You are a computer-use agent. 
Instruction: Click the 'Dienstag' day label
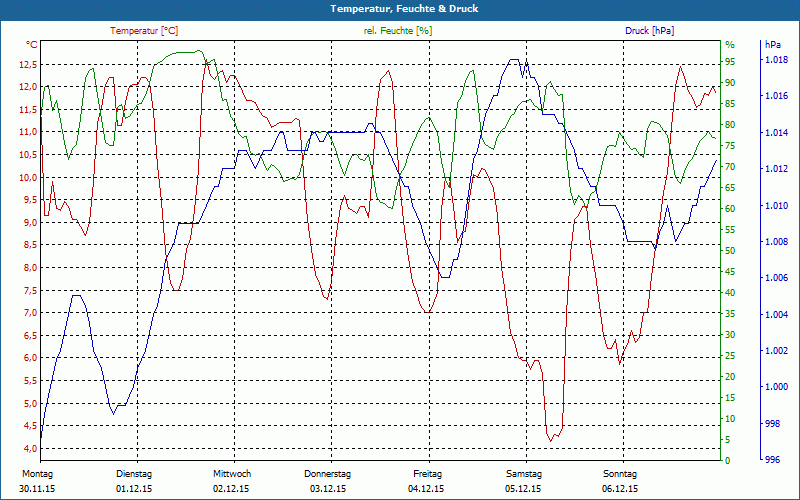click(x=134, y=474)
